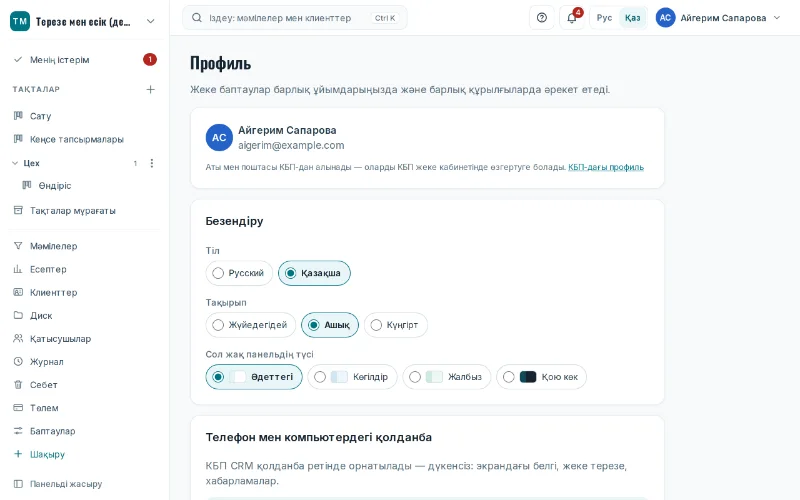Click the Себет trash icon
Image resolution: width=800 pixels, height=500 pixels.
pyautogui.click(x=18, y=385)
